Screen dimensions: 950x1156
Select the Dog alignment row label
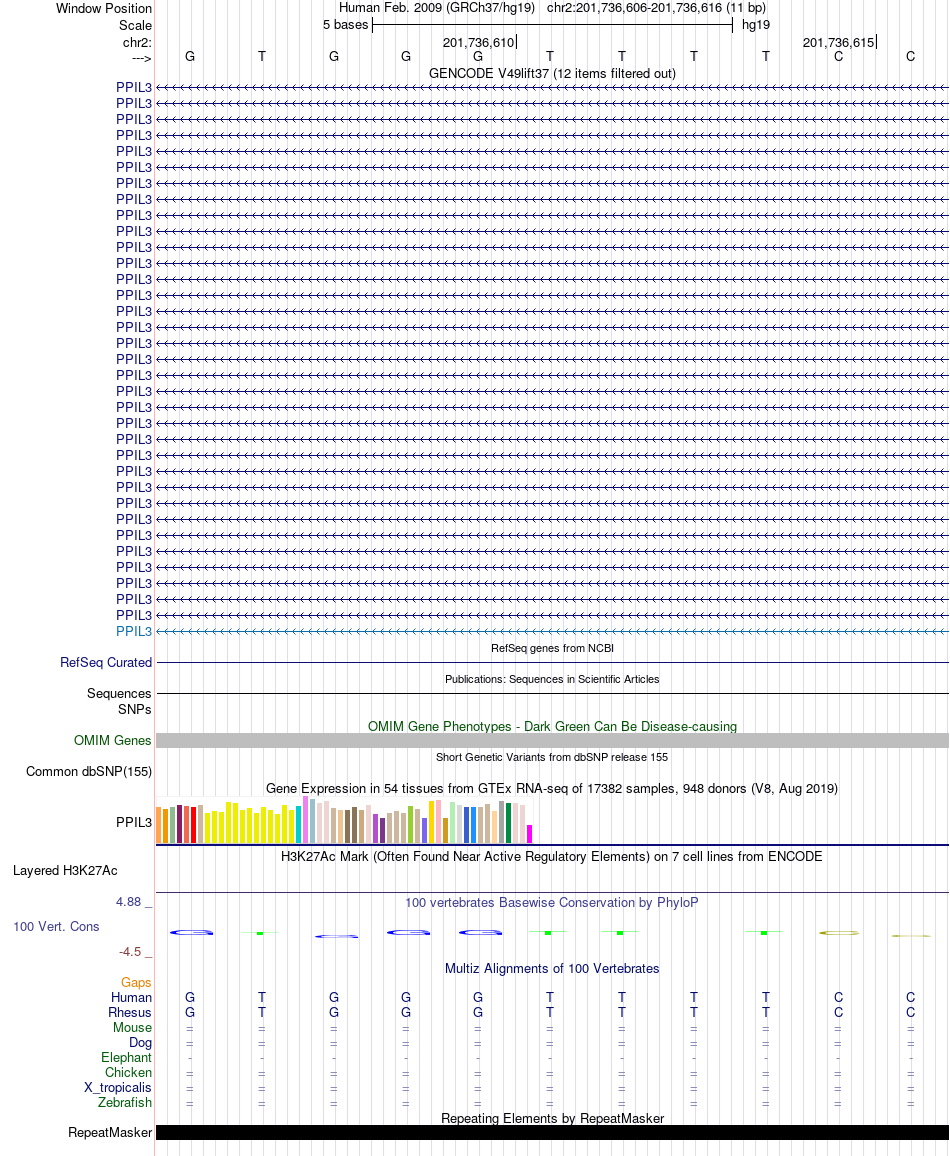pyautogui.click(x=140, y=1042)
